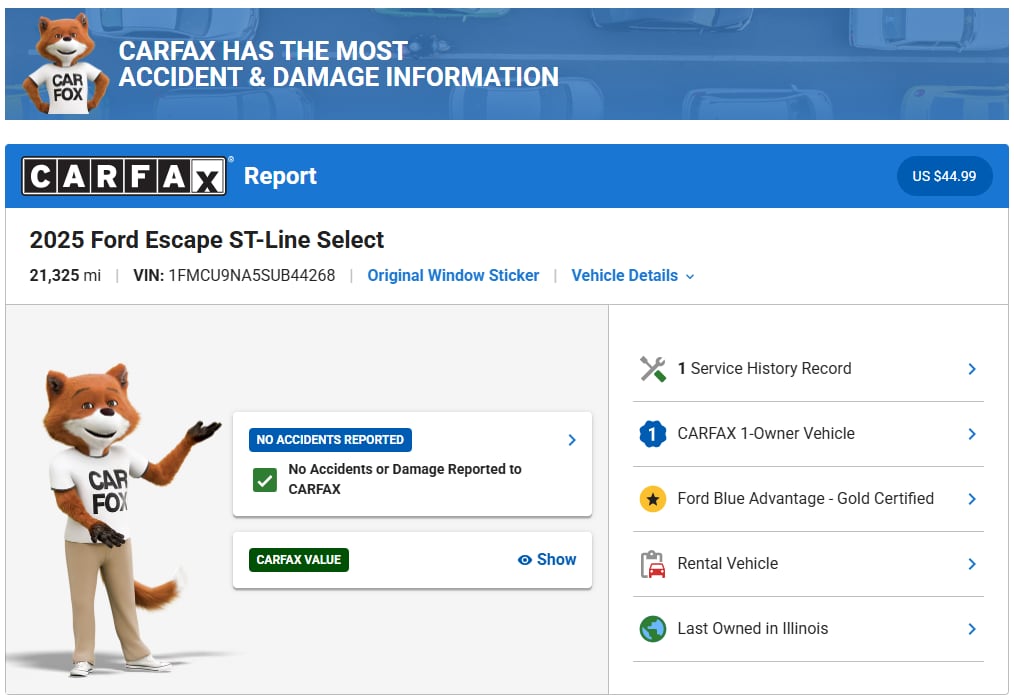Click the US $44.99 price button
This screenshot has width=1014, height=700.
[944, 176]
